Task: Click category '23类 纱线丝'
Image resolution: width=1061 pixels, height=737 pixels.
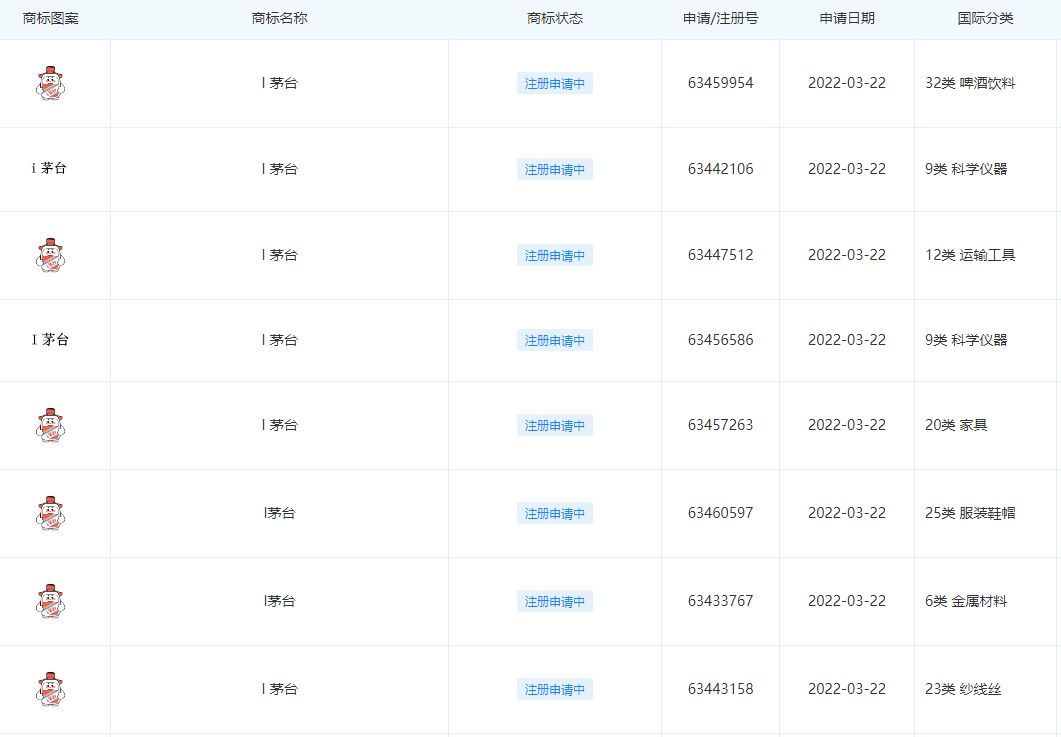Action: [x=963, y=688]
